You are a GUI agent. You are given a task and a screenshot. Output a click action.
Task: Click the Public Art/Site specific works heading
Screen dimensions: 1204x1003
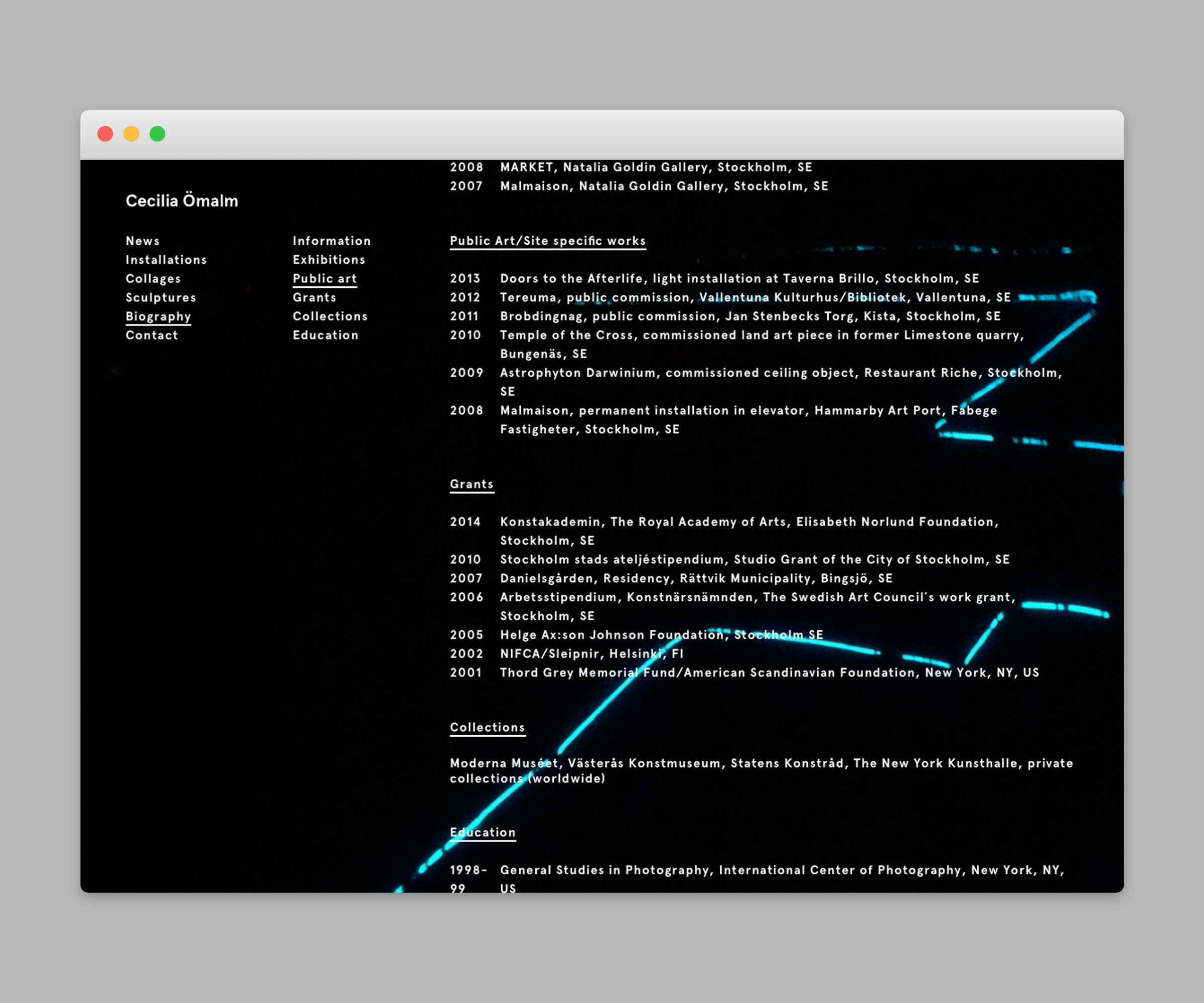click(548, 241)
